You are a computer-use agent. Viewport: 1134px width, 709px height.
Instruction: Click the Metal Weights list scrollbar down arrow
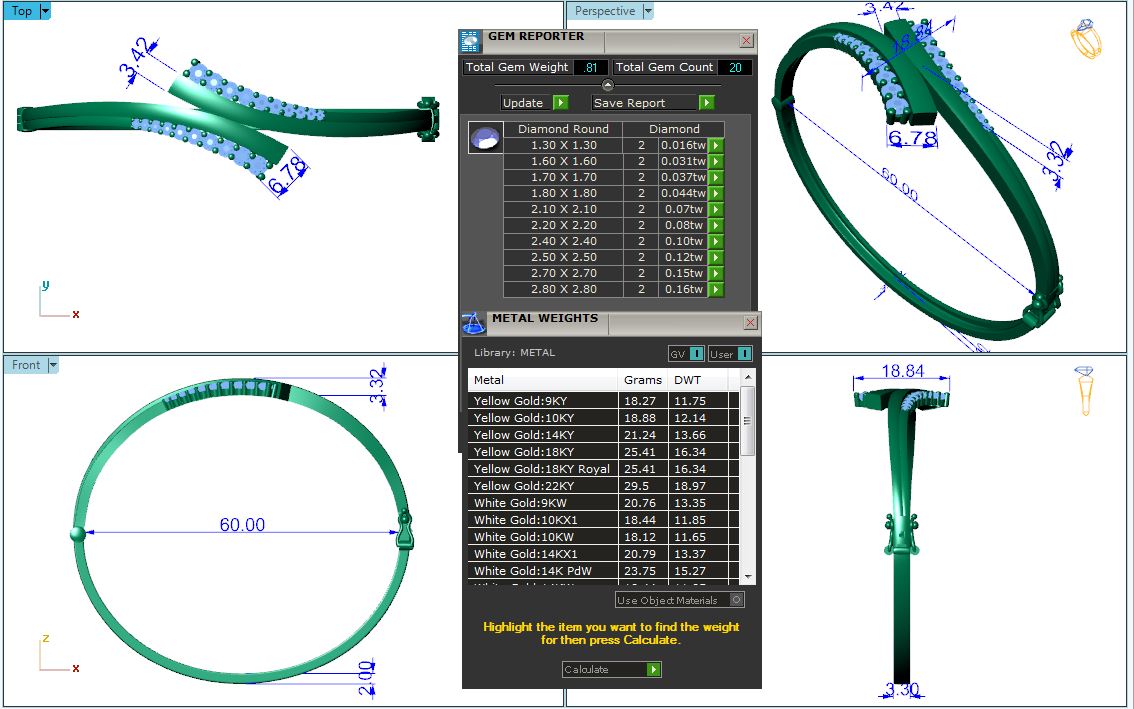(x=748, y=577)
